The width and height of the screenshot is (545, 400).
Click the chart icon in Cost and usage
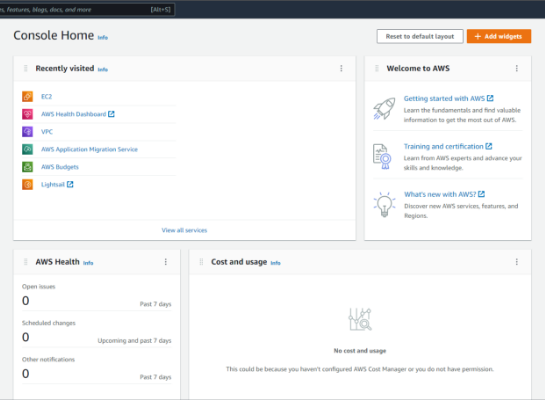tap(360, 319)
